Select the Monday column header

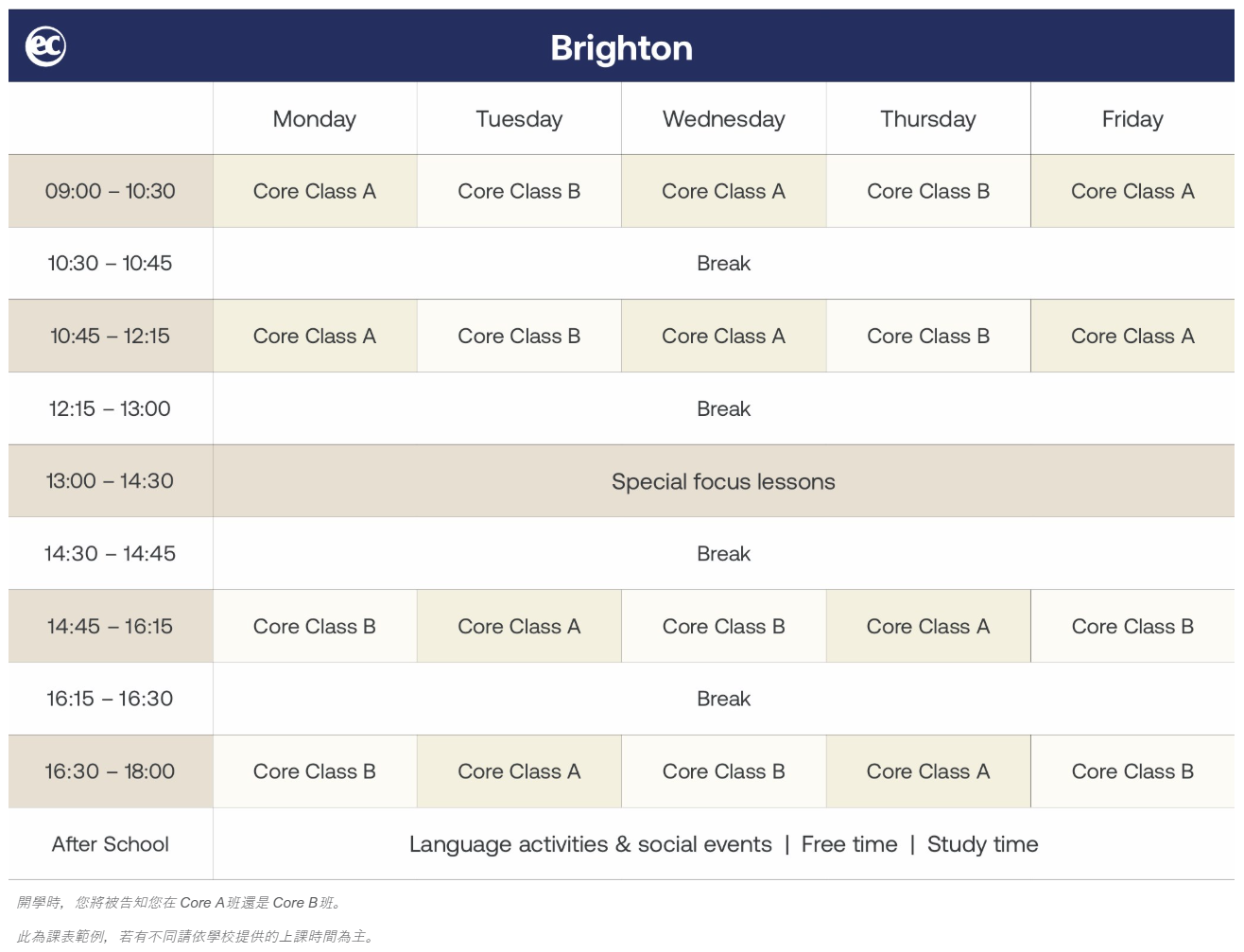coord(315,119)
